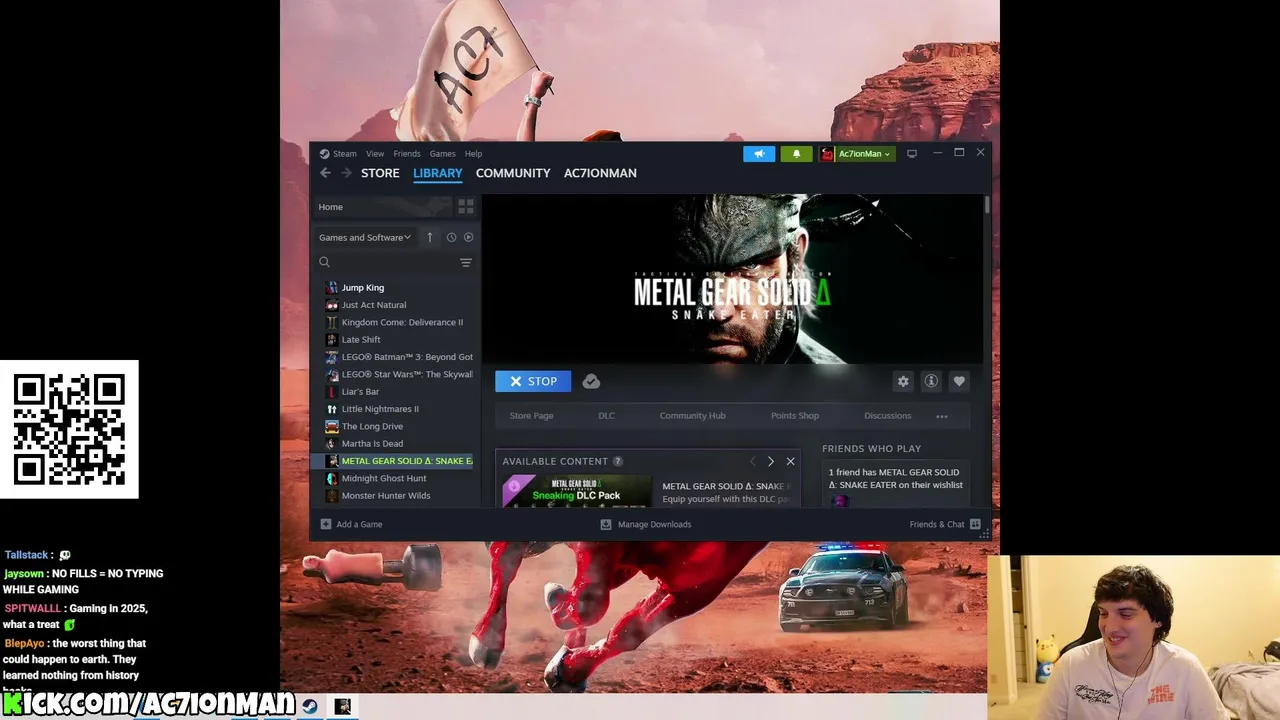Select LEGO Star Wars: The Skywalker Saga
Image resolution: width=1280 pixels, height=720 pixels.
pos(407,374)
